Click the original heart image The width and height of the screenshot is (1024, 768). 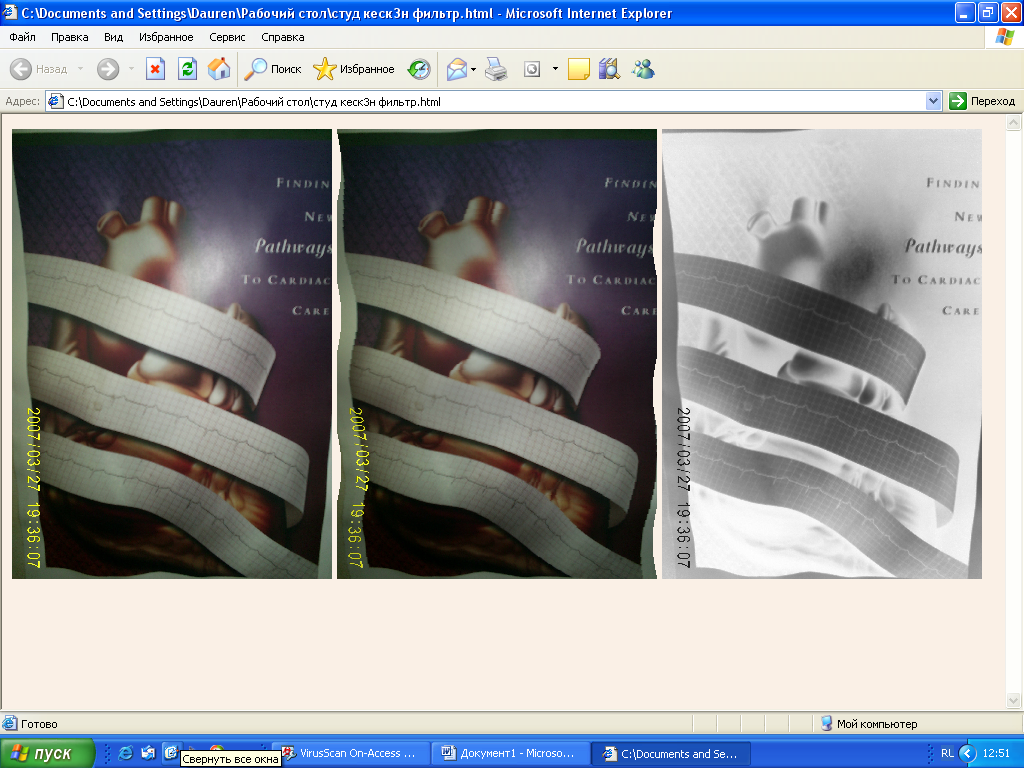point(172,353)
